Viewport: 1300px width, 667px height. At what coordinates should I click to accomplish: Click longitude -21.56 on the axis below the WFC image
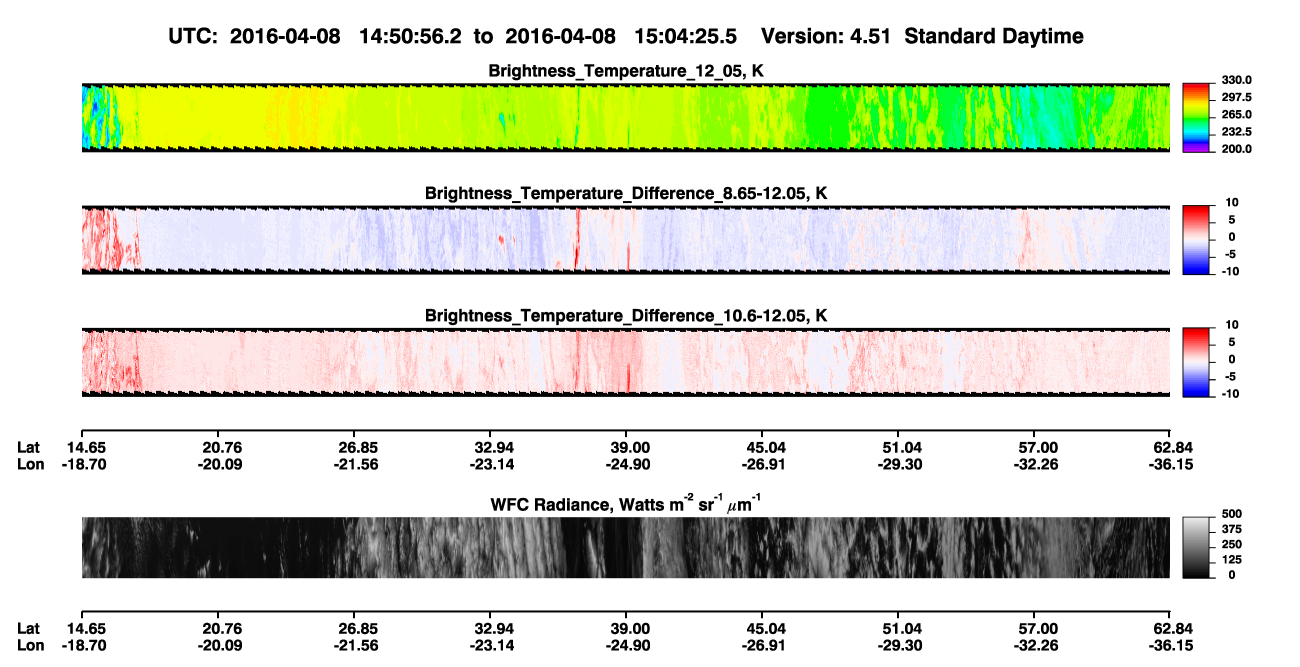click(x=355, y=646)
